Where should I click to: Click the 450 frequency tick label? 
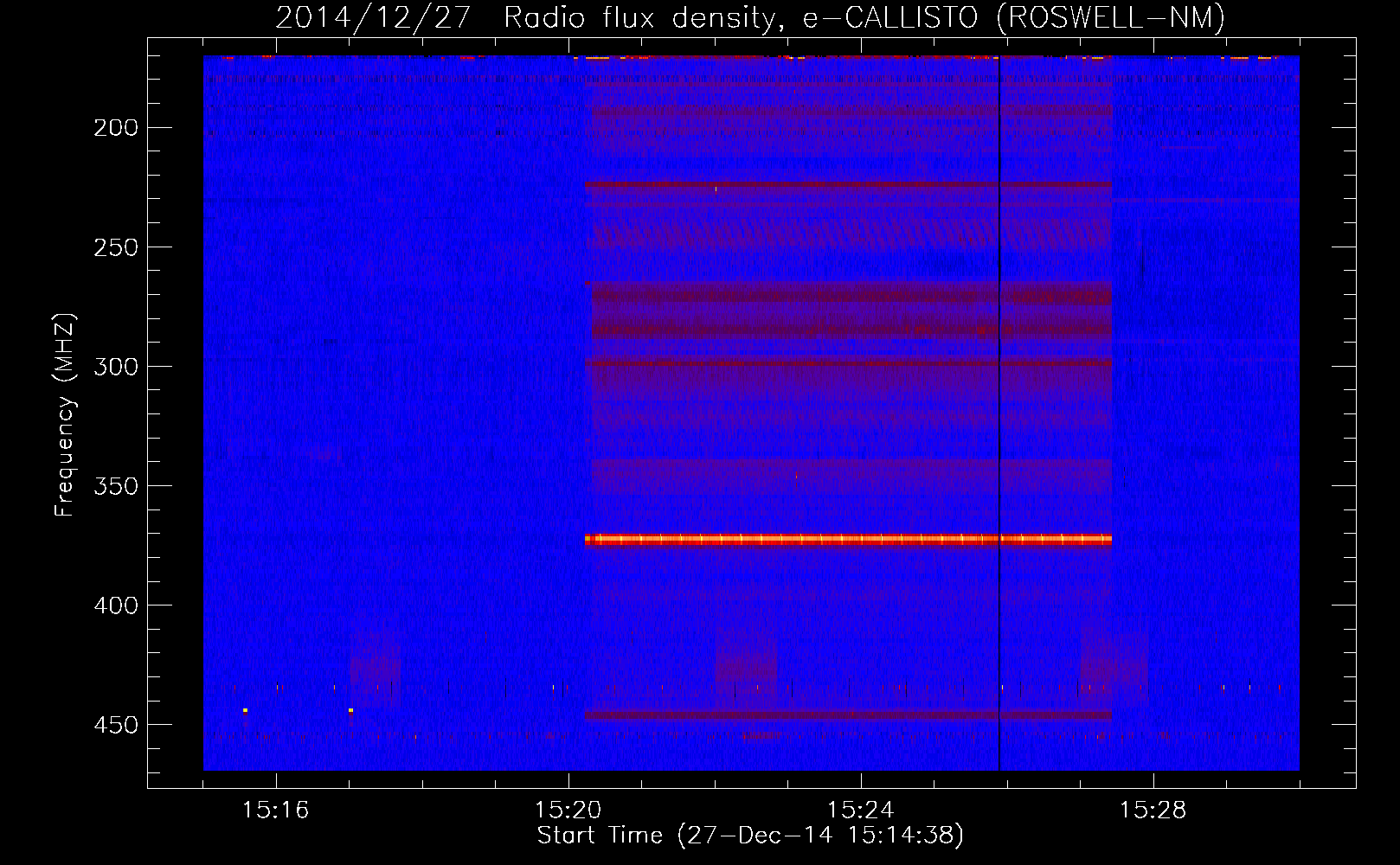click(115, 725)
